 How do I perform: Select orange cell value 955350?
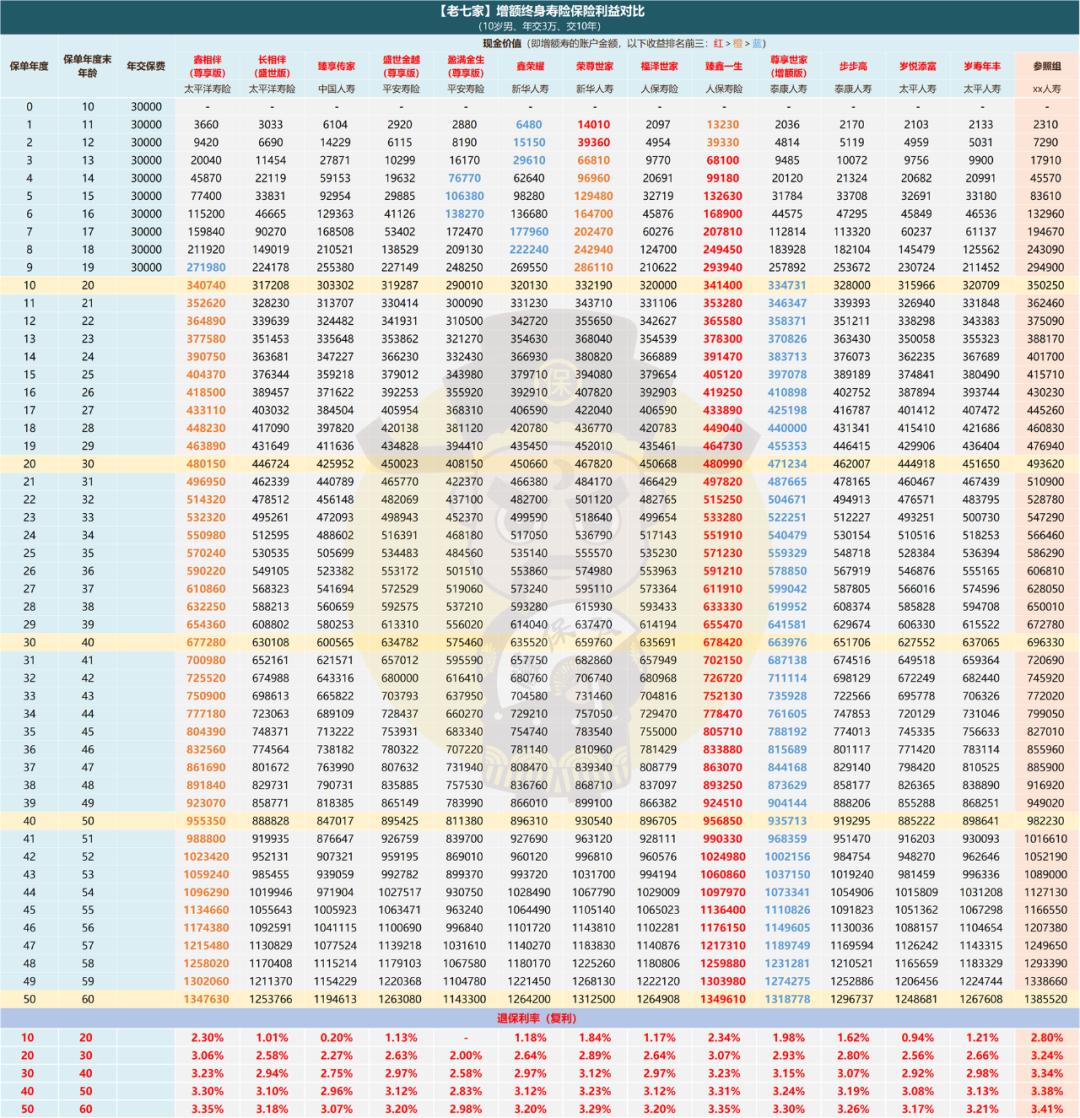click(206, 821)
